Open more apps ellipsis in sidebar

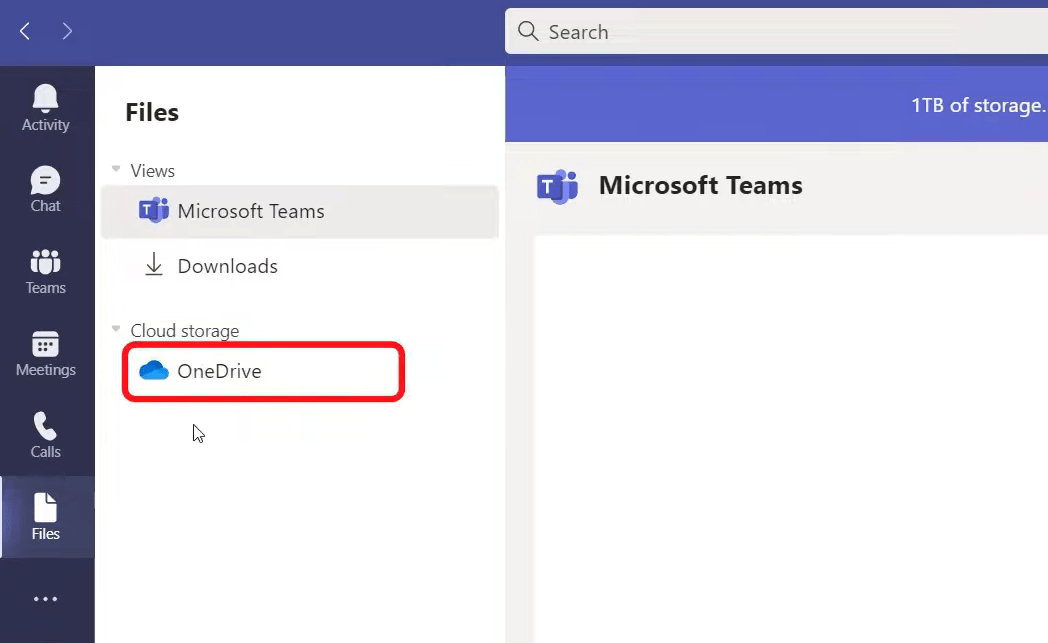45,599
